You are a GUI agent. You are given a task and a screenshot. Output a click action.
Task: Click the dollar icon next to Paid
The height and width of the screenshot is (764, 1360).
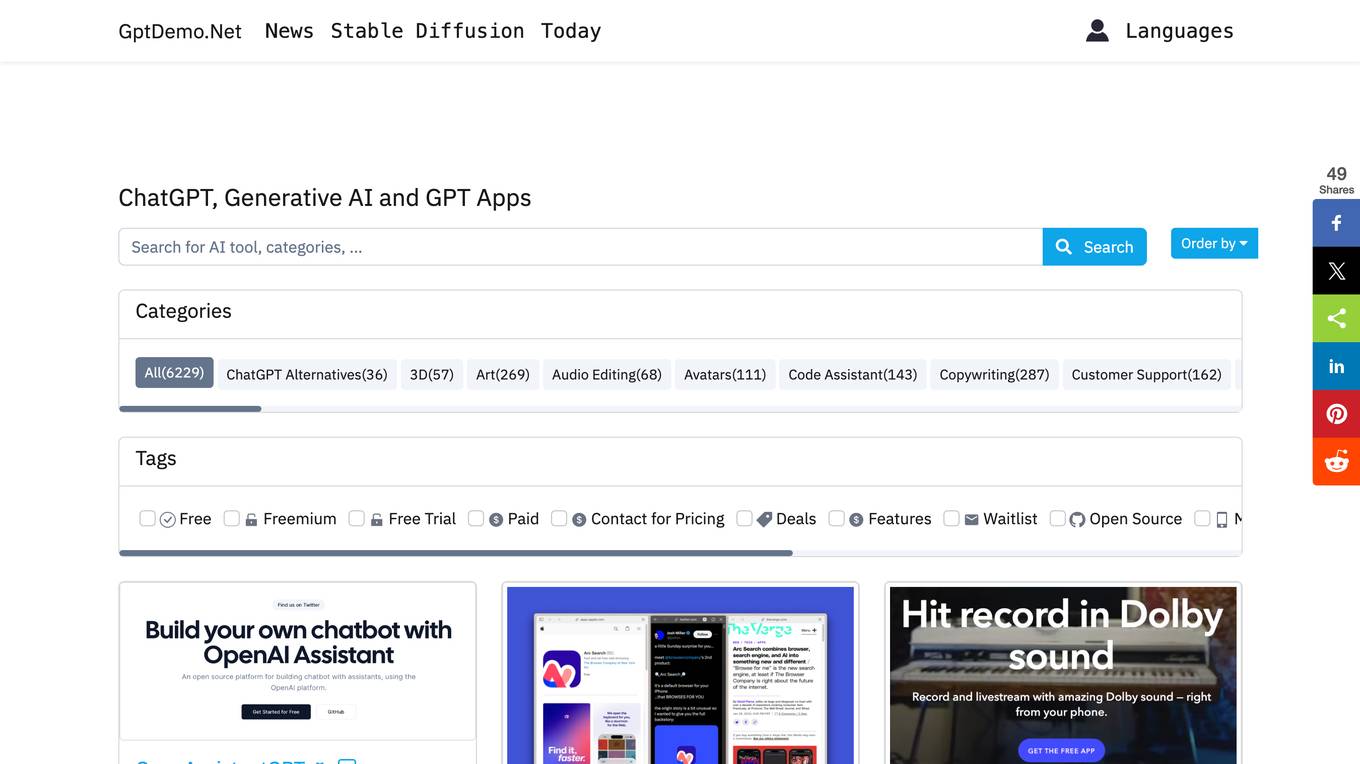(496, 519)
